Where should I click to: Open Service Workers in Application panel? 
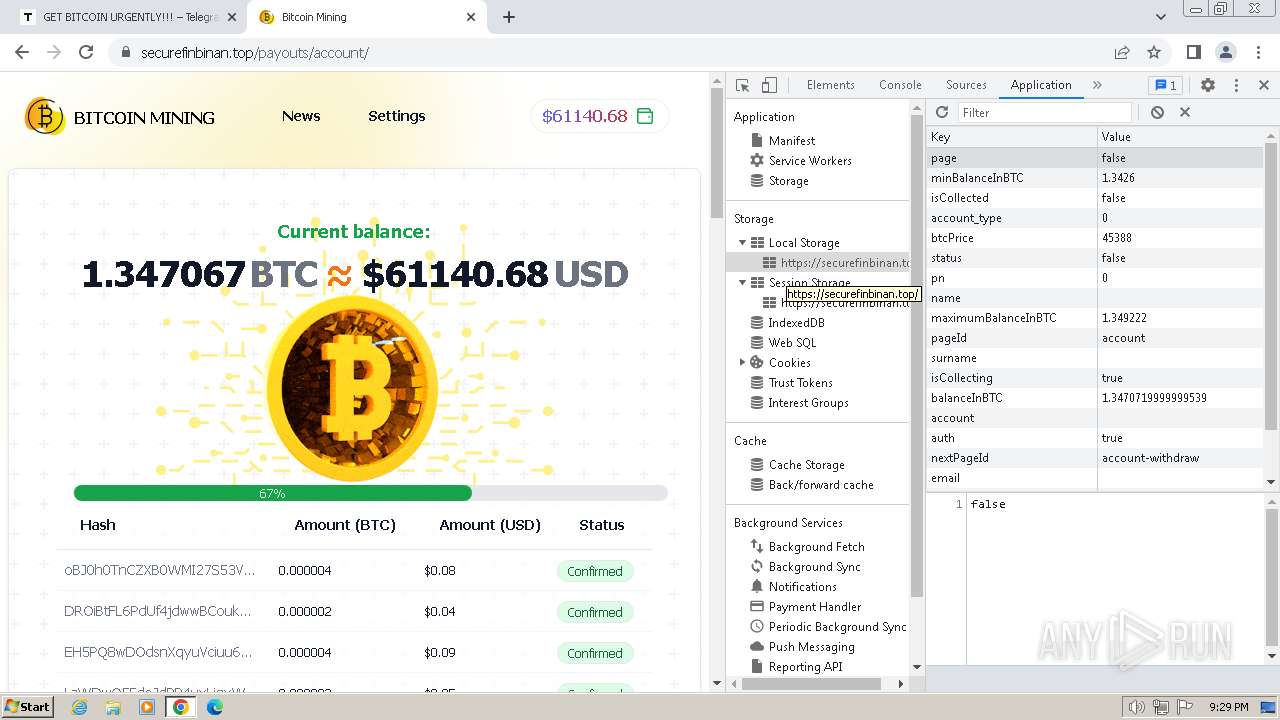pyautogui.click(x=810, y=161)
